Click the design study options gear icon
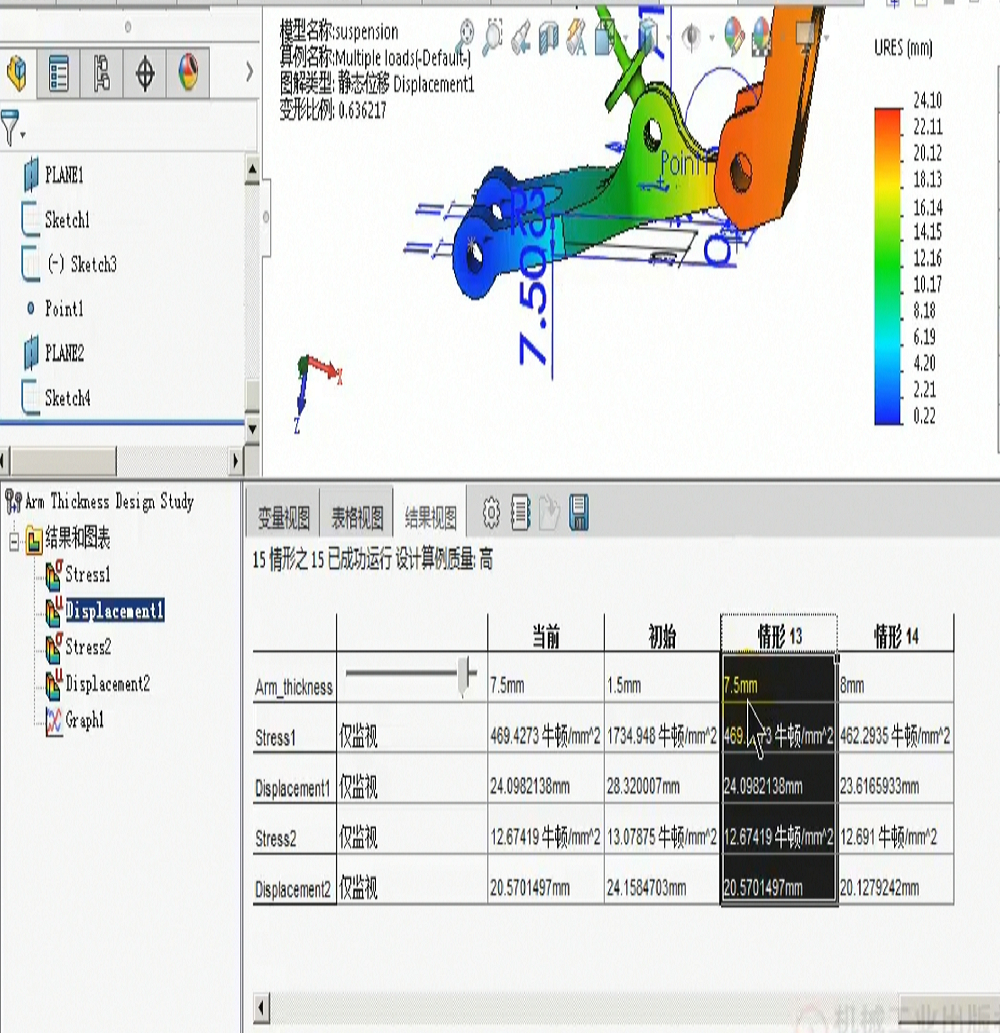Screen dimensions: 1000x1033 491,514
